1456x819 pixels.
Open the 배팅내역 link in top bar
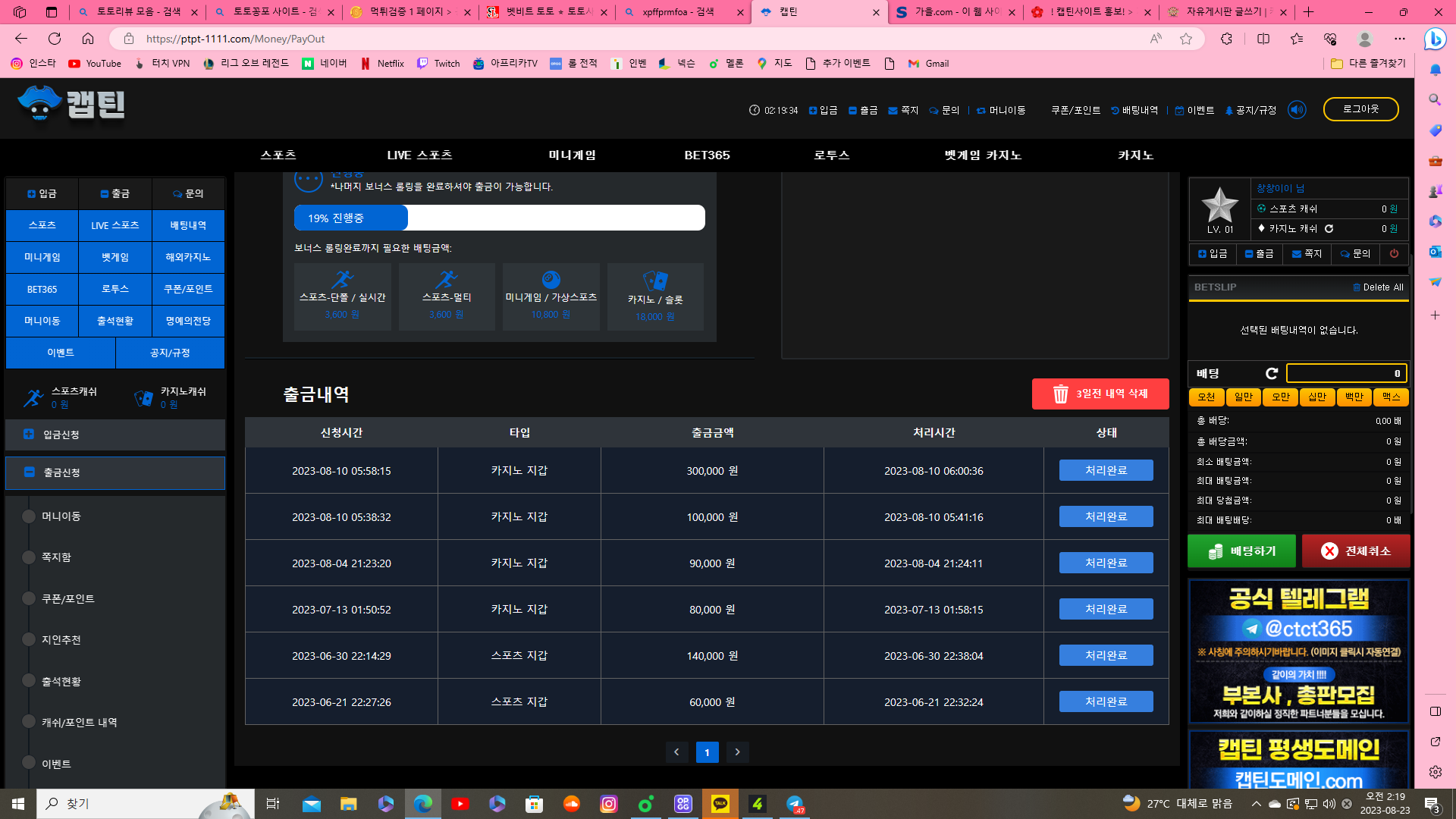point(1134,110)
